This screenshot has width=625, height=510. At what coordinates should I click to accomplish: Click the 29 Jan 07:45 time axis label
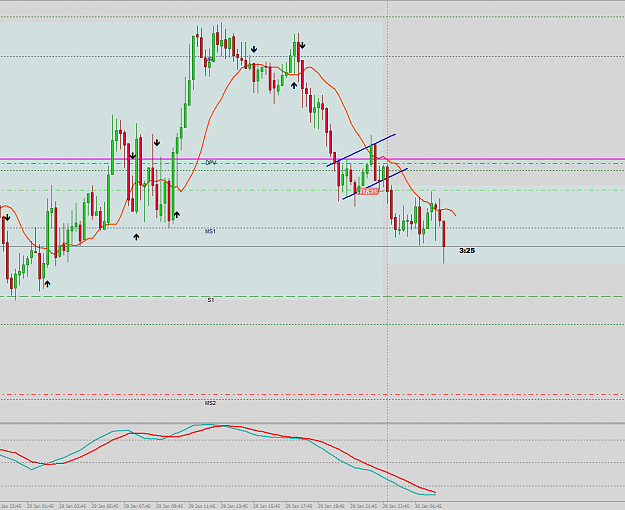tap(137, 506)
